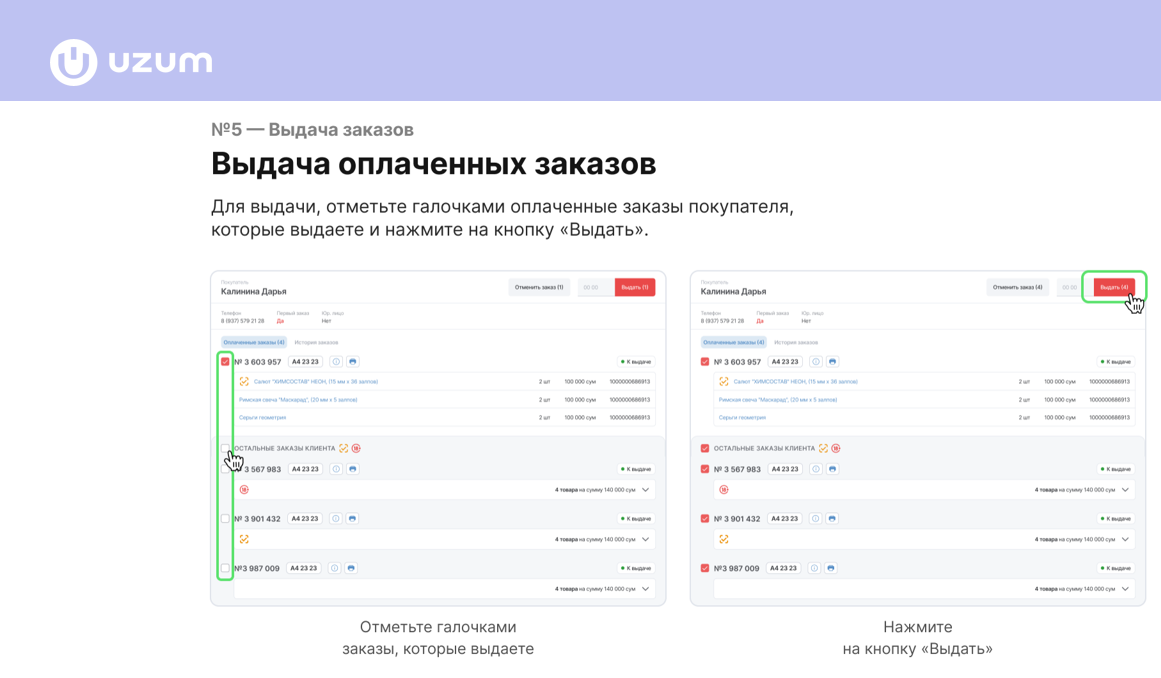This screenshot has height=678, width=1161.
Task: Switch to История заказов tab, left screenshot
Action: tap(316, 343)
